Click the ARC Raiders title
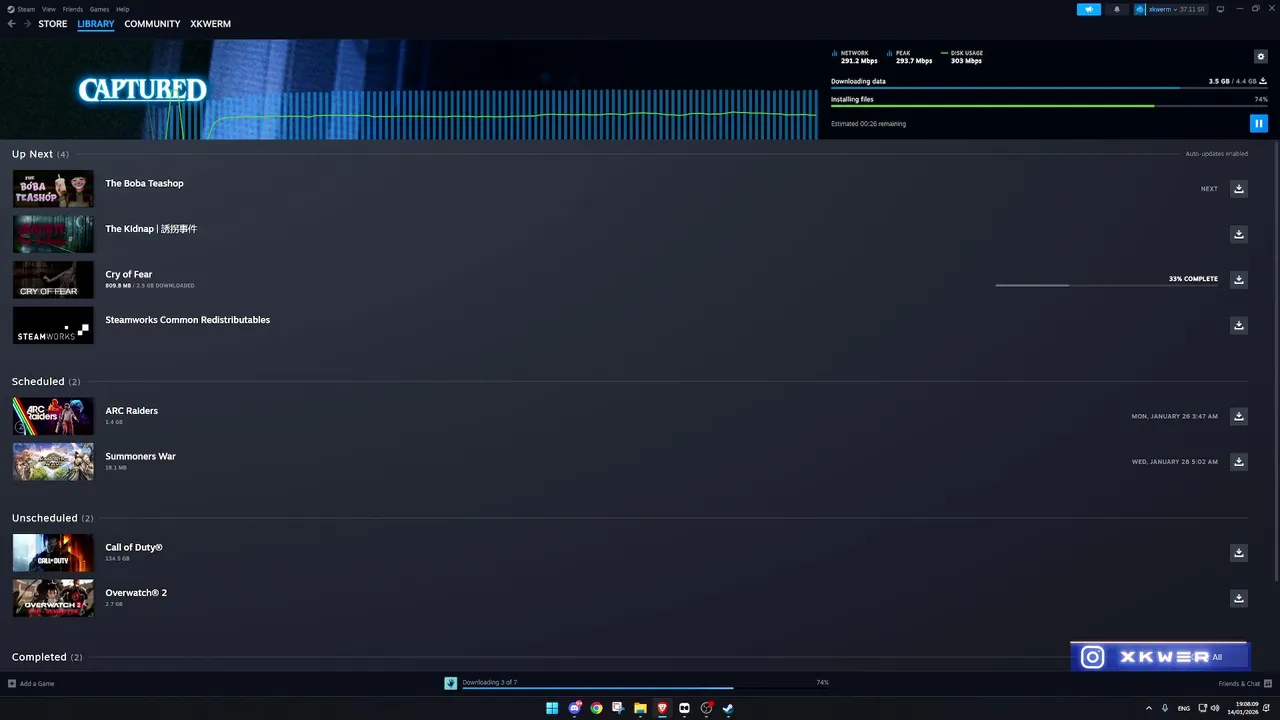Viewport: 1280px width, 720px height. 131,411
